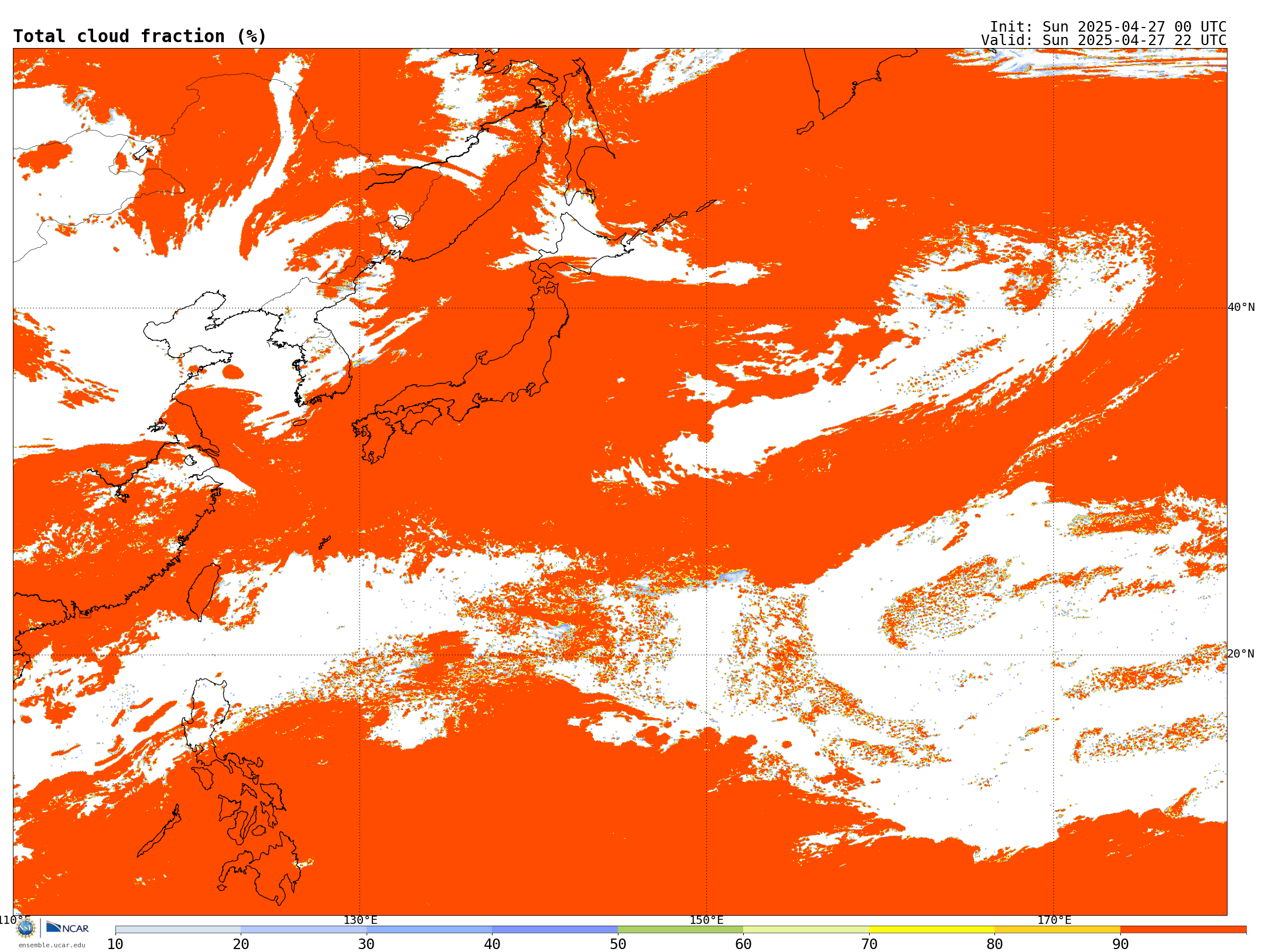Image resolution: width=1265 pixels, height=952 pixels.
Task: Click the '150°E' longitude label
Action: tap(707, 920)
